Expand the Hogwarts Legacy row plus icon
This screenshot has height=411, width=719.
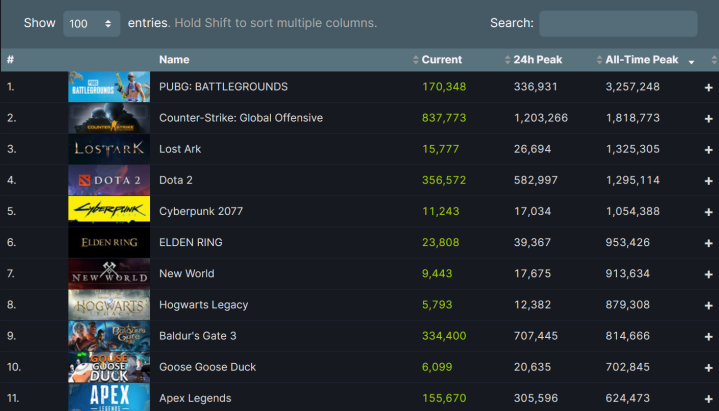[708, 305]
